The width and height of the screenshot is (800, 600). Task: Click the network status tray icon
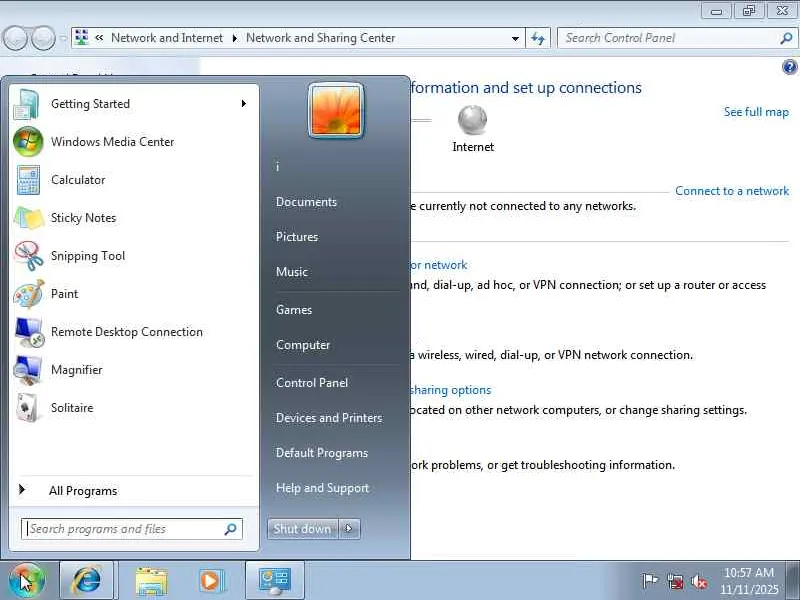[x=675, y=581]
